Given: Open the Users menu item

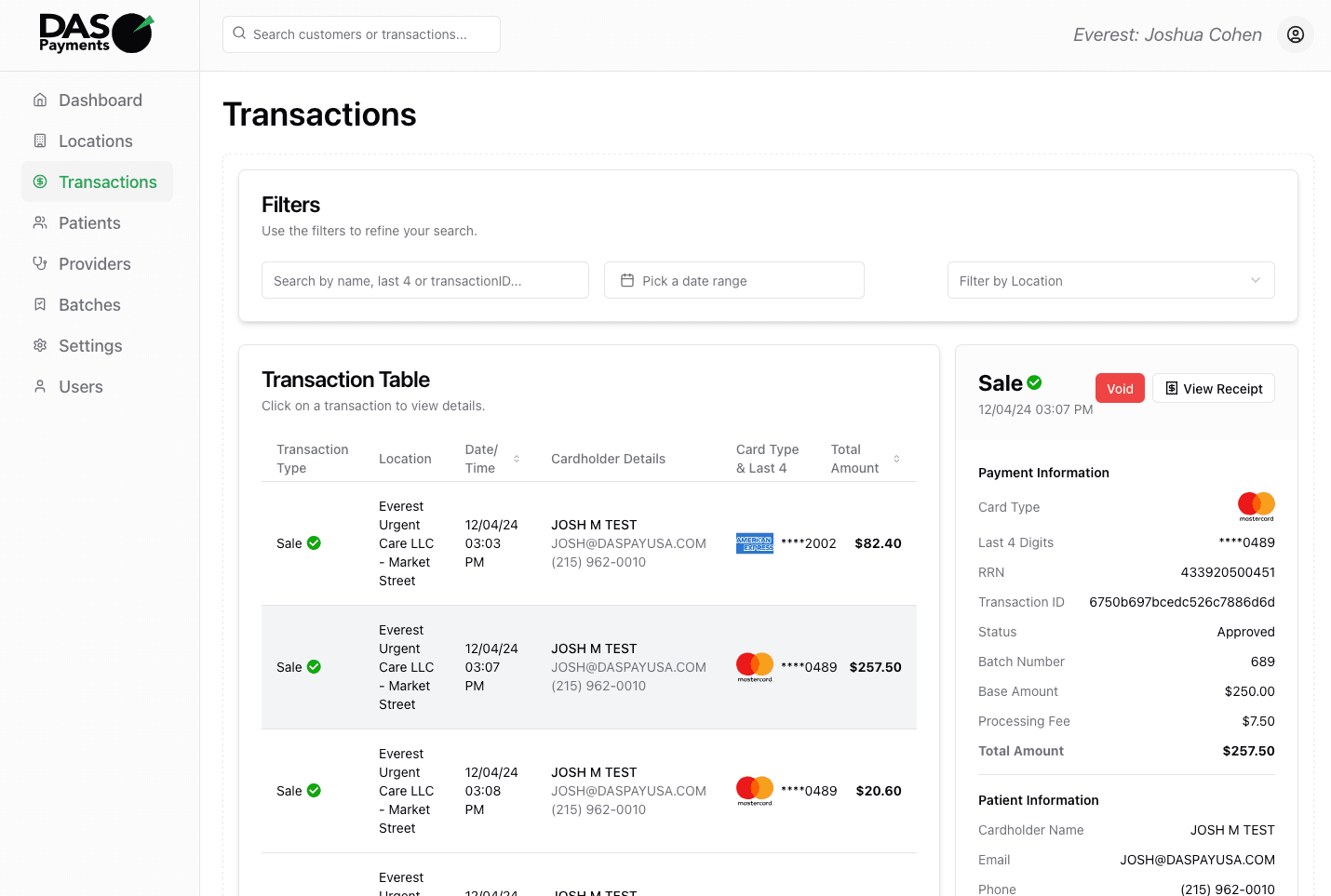Looking at the screenshot, I should 80,386.
